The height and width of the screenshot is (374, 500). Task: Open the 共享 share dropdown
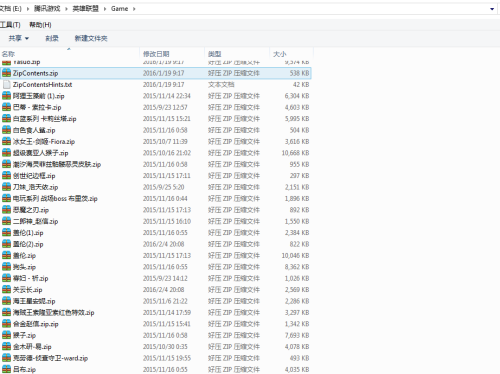pyautogui.click(x=18, y=38)
